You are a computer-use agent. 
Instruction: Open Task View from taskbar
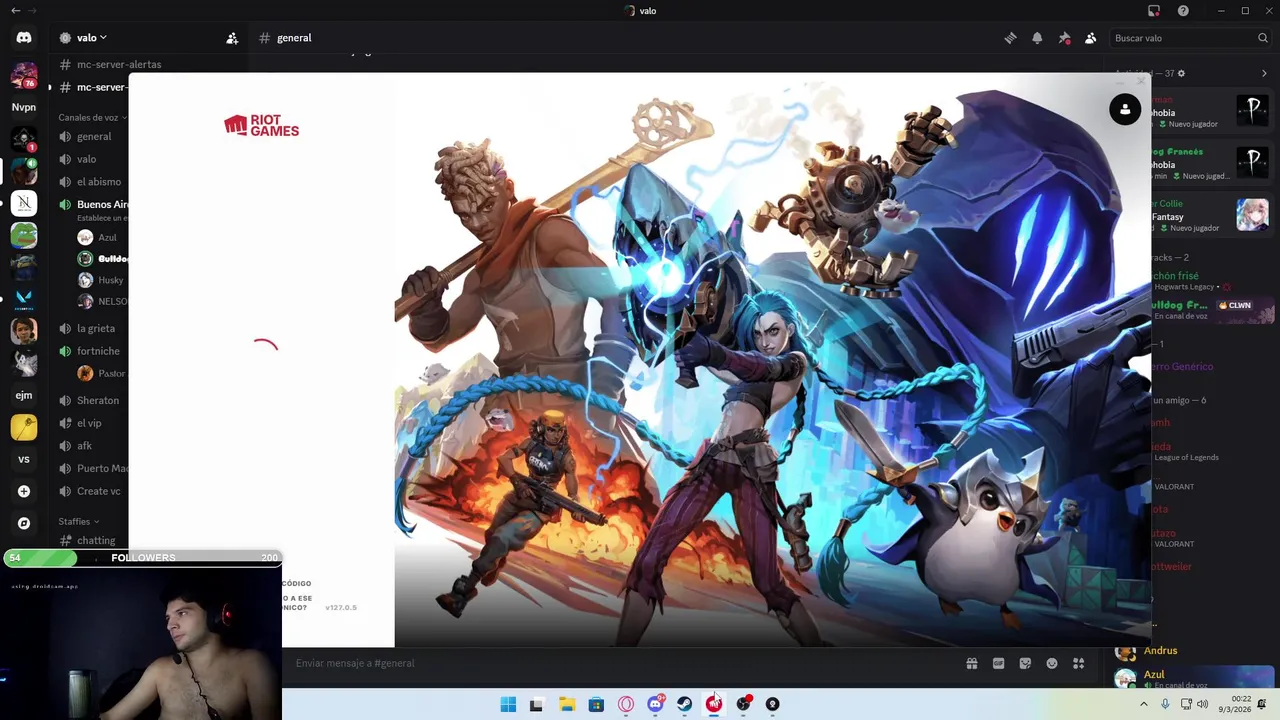[537, 704]
